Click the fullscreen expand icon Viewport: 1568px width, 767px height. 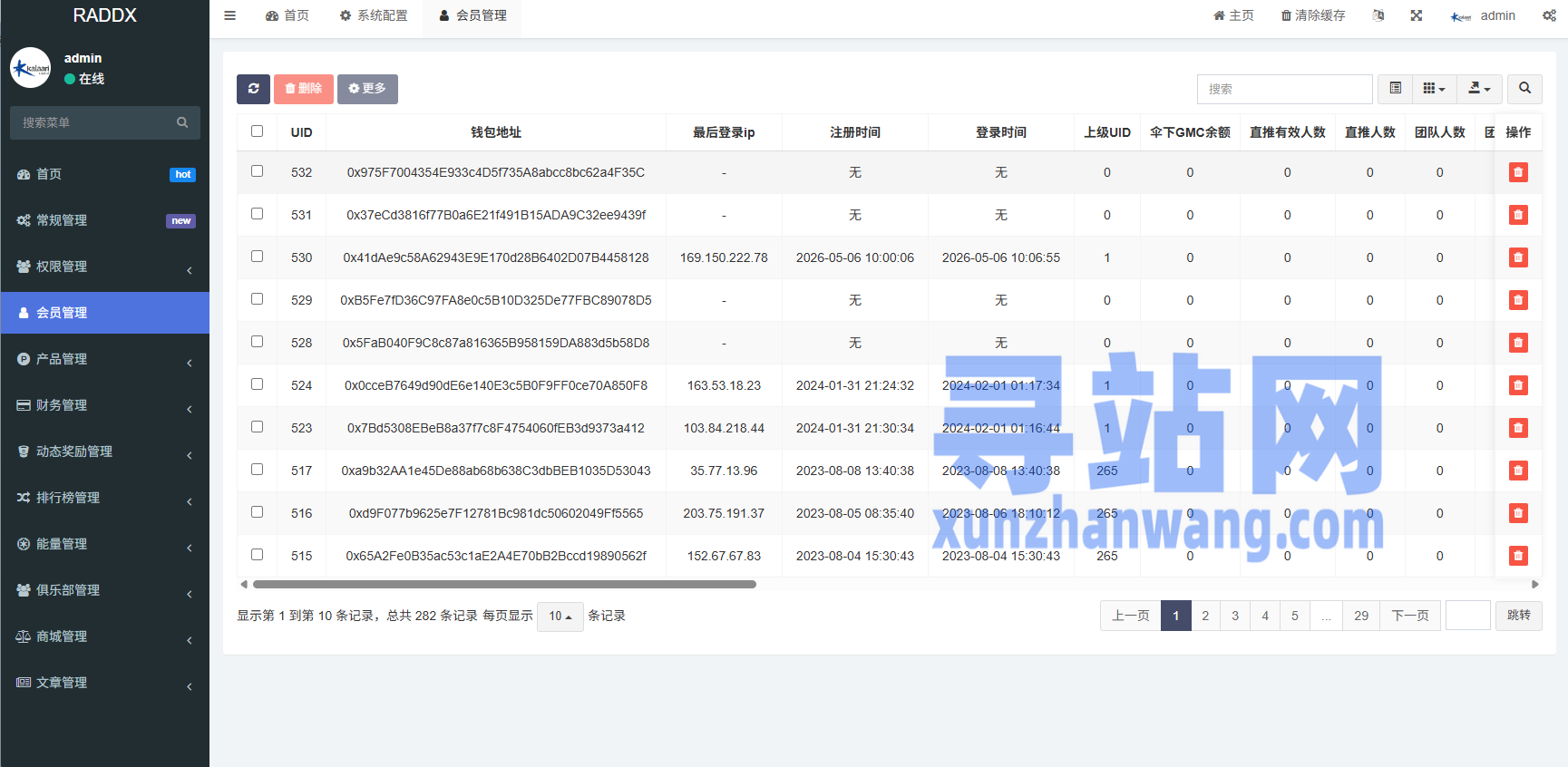click(x=1417, y=15)
